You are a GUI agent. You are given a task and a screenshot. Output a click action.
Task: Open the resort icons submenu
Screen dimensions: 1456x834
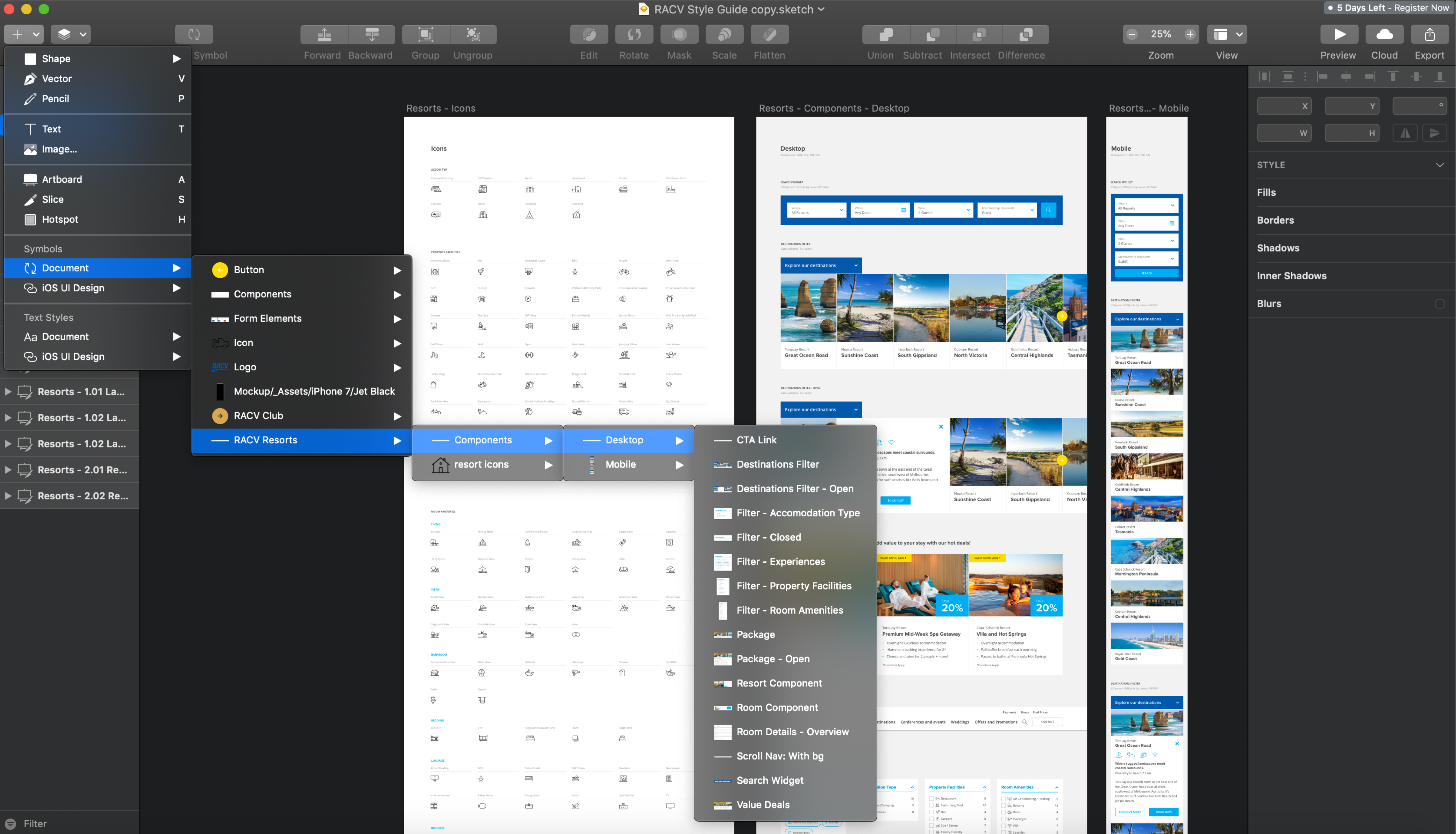488,465
